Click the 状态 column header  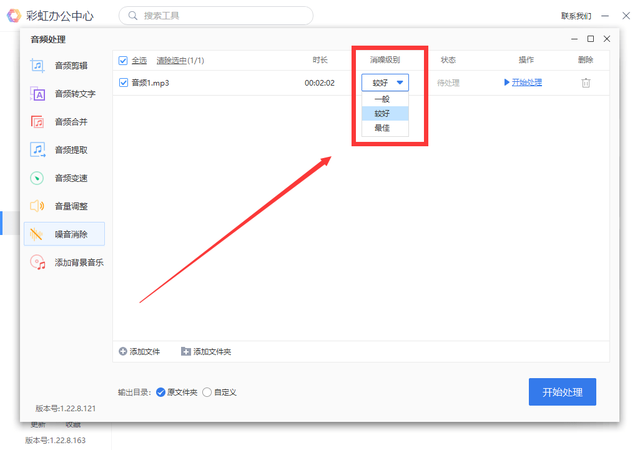click(448, 60)
